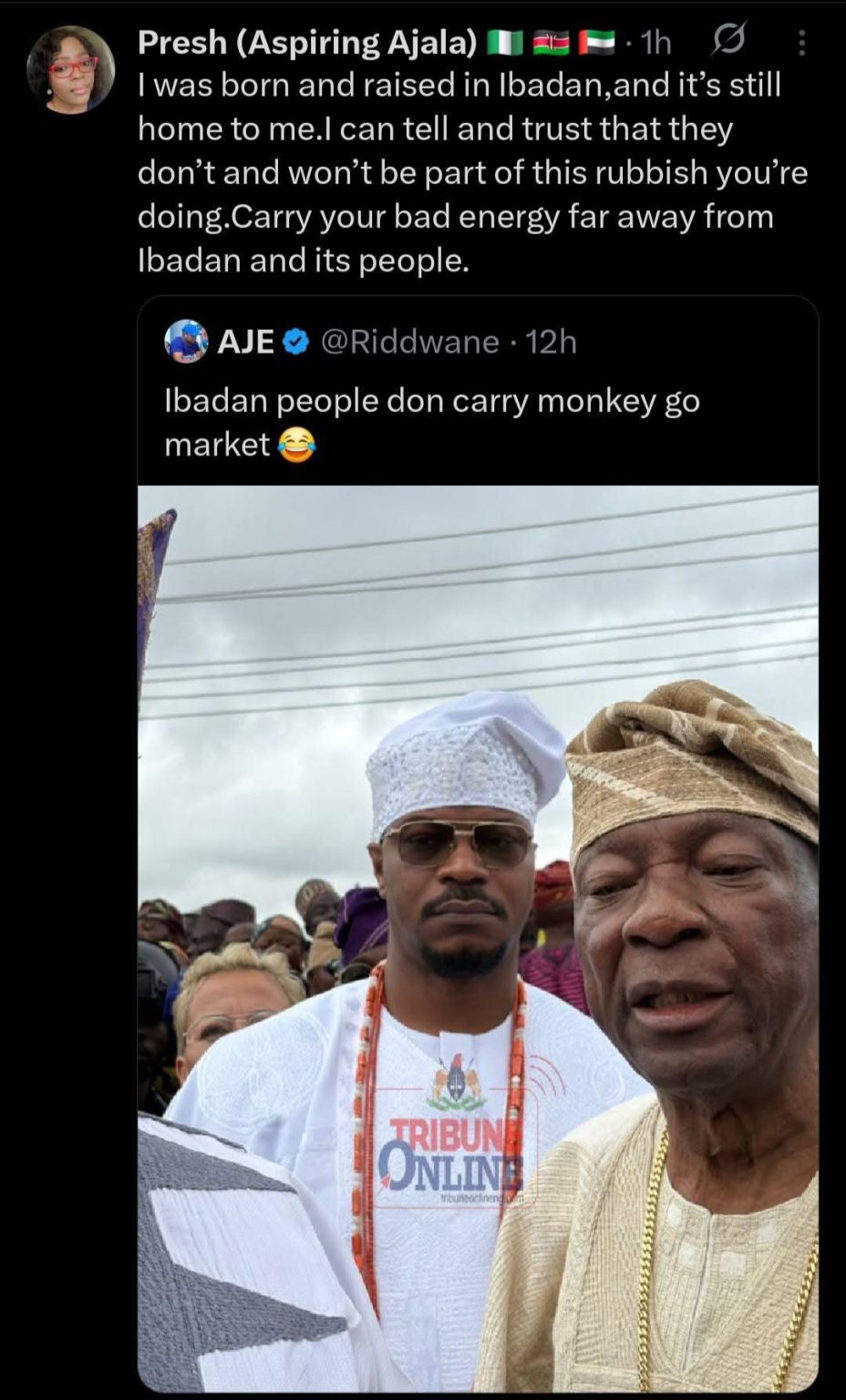Click the 1h post timestamp

(x=655, y=43)
